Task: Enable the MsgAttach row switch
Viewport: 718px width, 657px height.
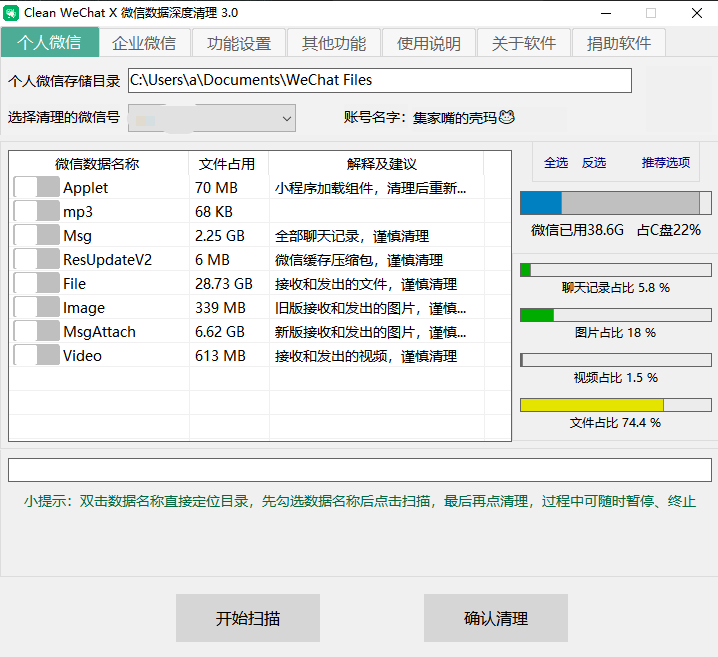Action: [37, 331]
